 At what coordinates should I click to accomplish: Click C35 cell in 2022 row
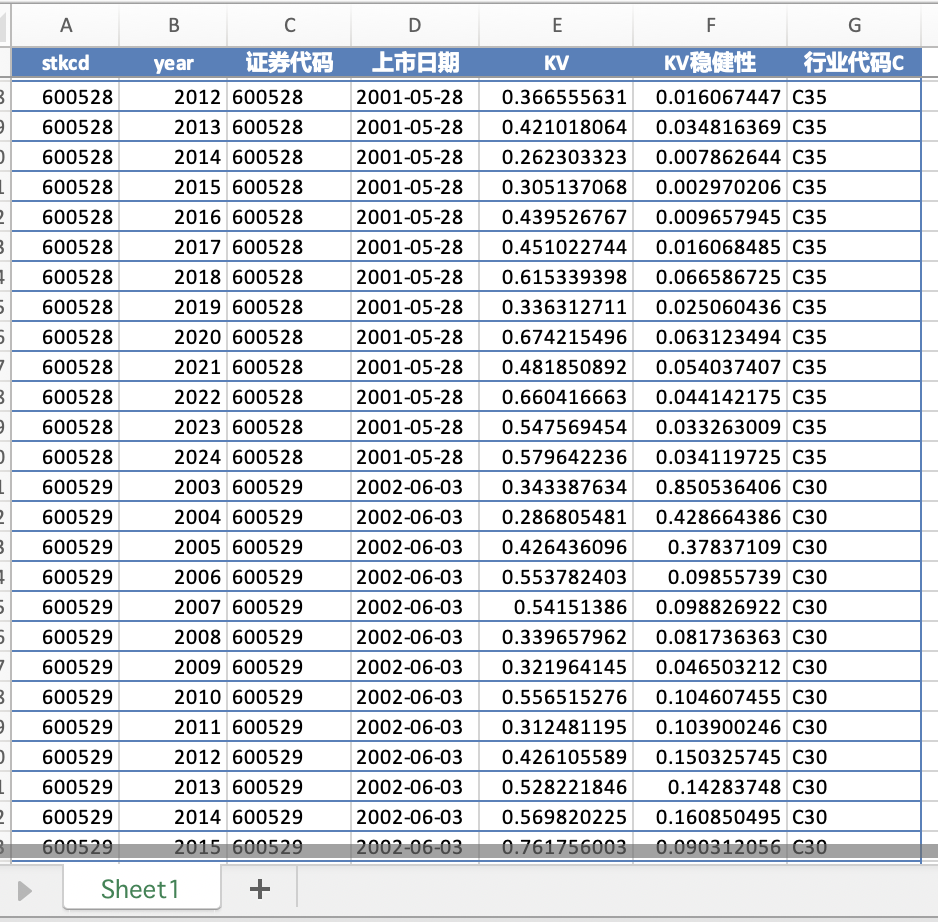(854, 396)
